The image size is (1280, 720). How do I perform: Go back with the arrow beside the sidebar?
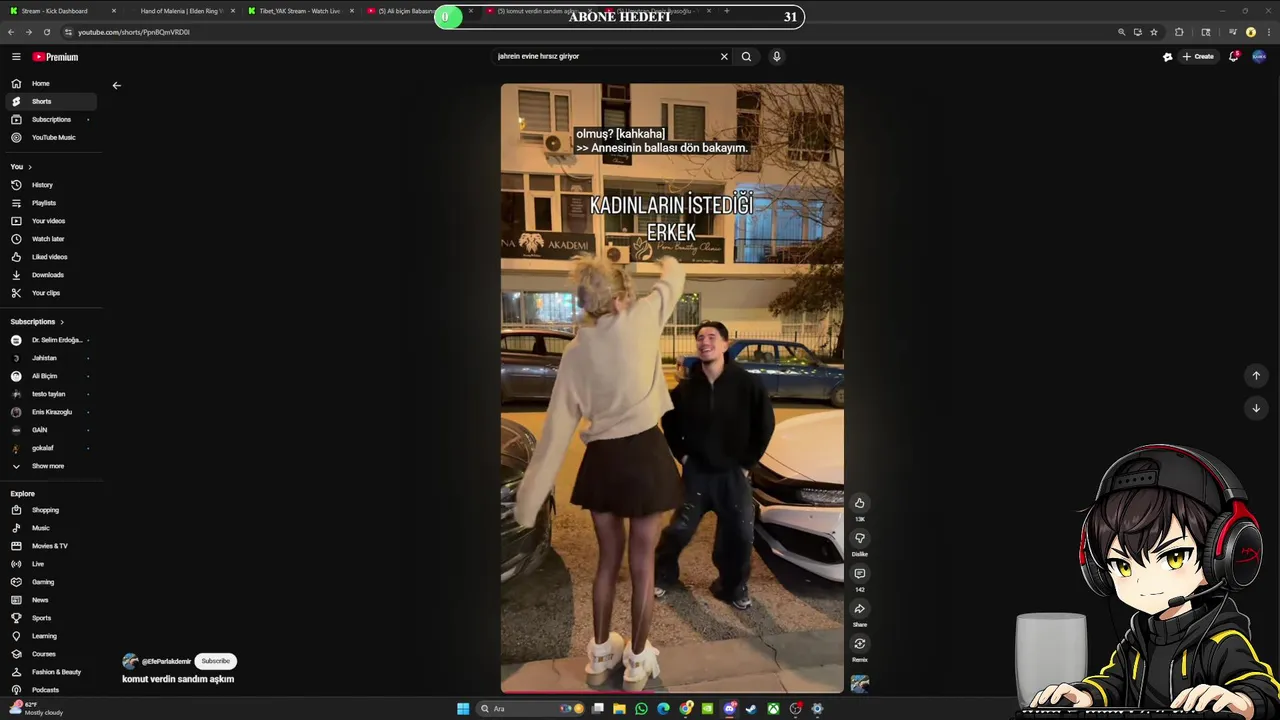(116, 85)
